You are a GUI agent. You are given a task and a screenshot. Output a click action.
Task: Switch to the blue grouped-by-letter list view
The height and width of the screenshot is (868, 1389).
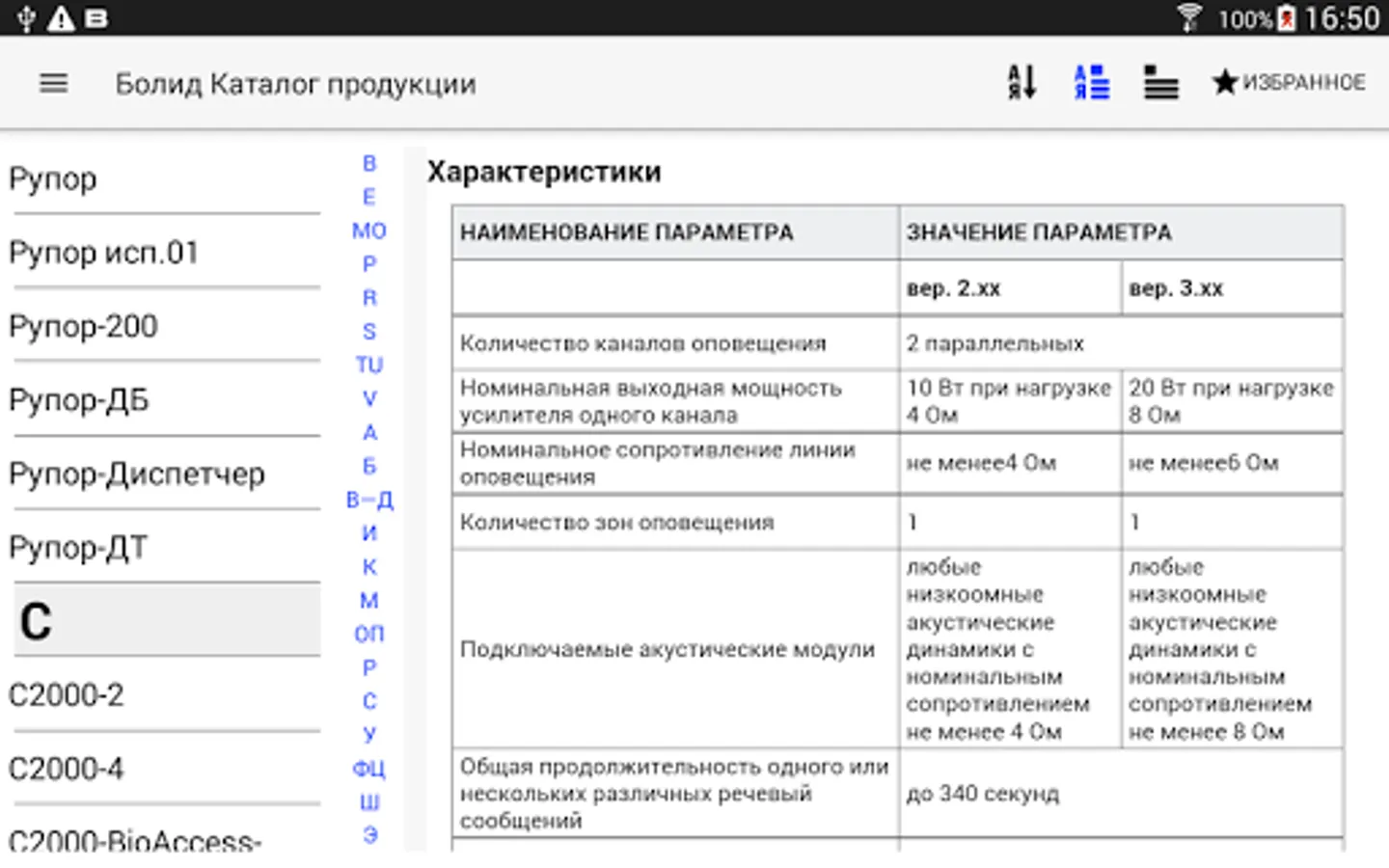(x=1091, y=83)
